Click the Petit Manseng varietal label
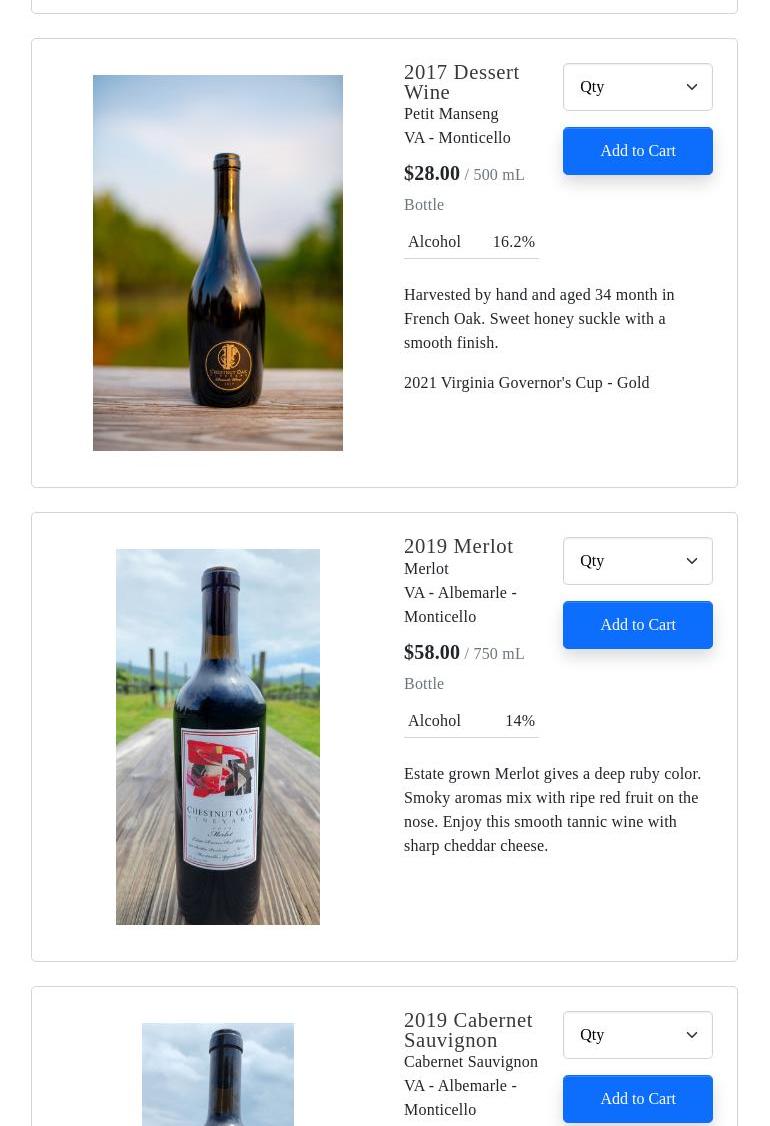The width and height of the screenshot is (770, 1126). point(451,114)
